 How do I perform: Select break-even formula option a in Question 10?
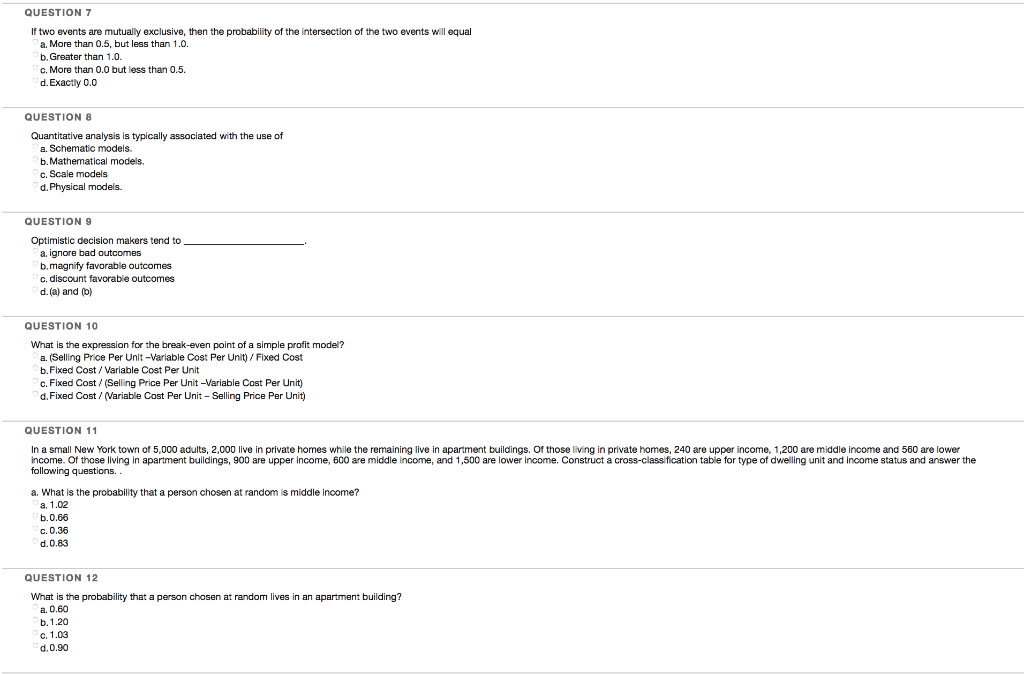pos(33,357)
